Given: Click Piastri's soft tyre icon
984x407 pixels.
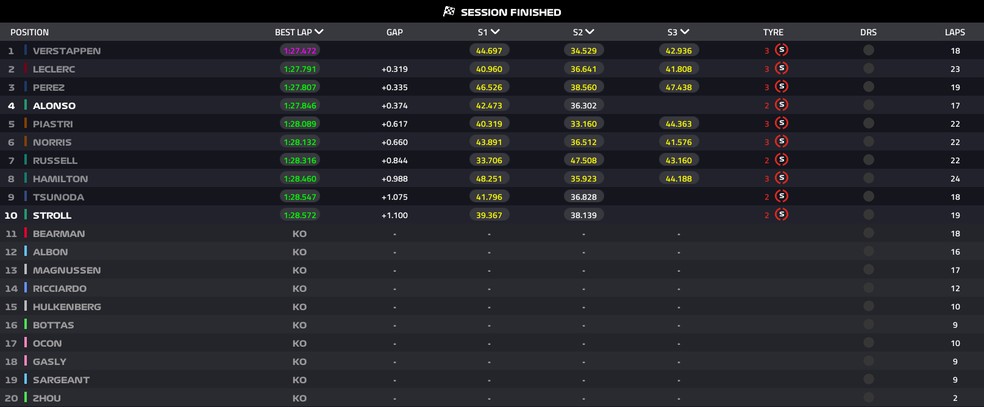Looking at the screenshot, I should (x=781, y=123).
